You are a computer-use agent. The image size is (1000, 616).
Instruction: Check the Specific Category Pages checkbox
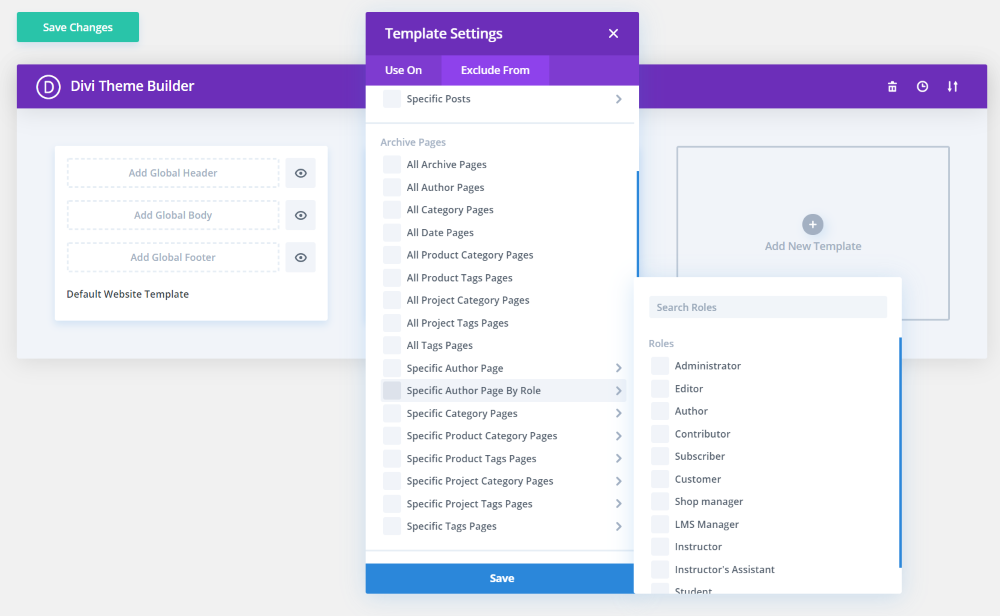pos(392,413)
